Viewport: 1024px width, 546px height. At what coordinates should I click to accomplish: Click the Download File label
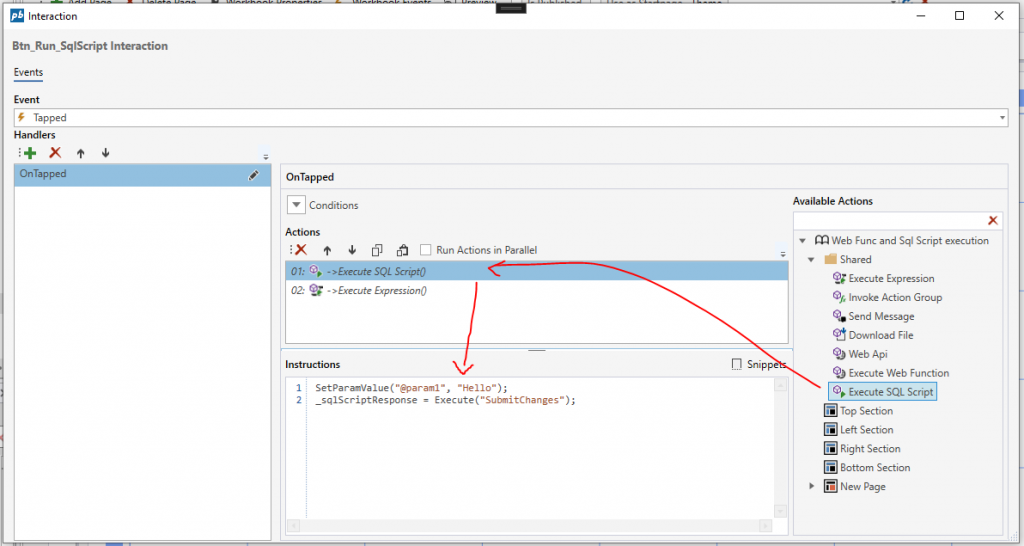click(x=881, y=335)
